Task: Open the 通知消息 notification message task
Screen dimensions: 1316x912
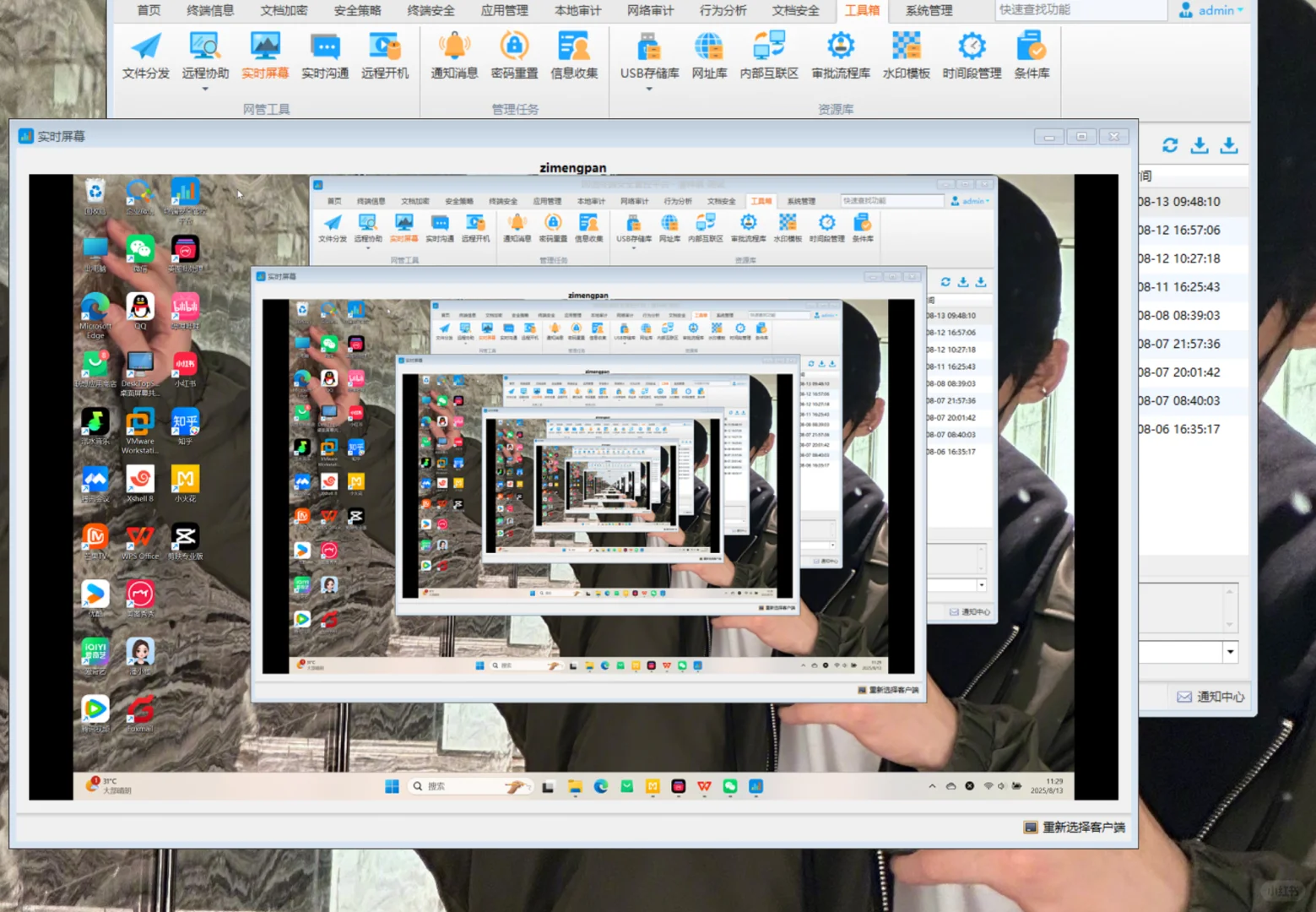Action: point(454,56)
